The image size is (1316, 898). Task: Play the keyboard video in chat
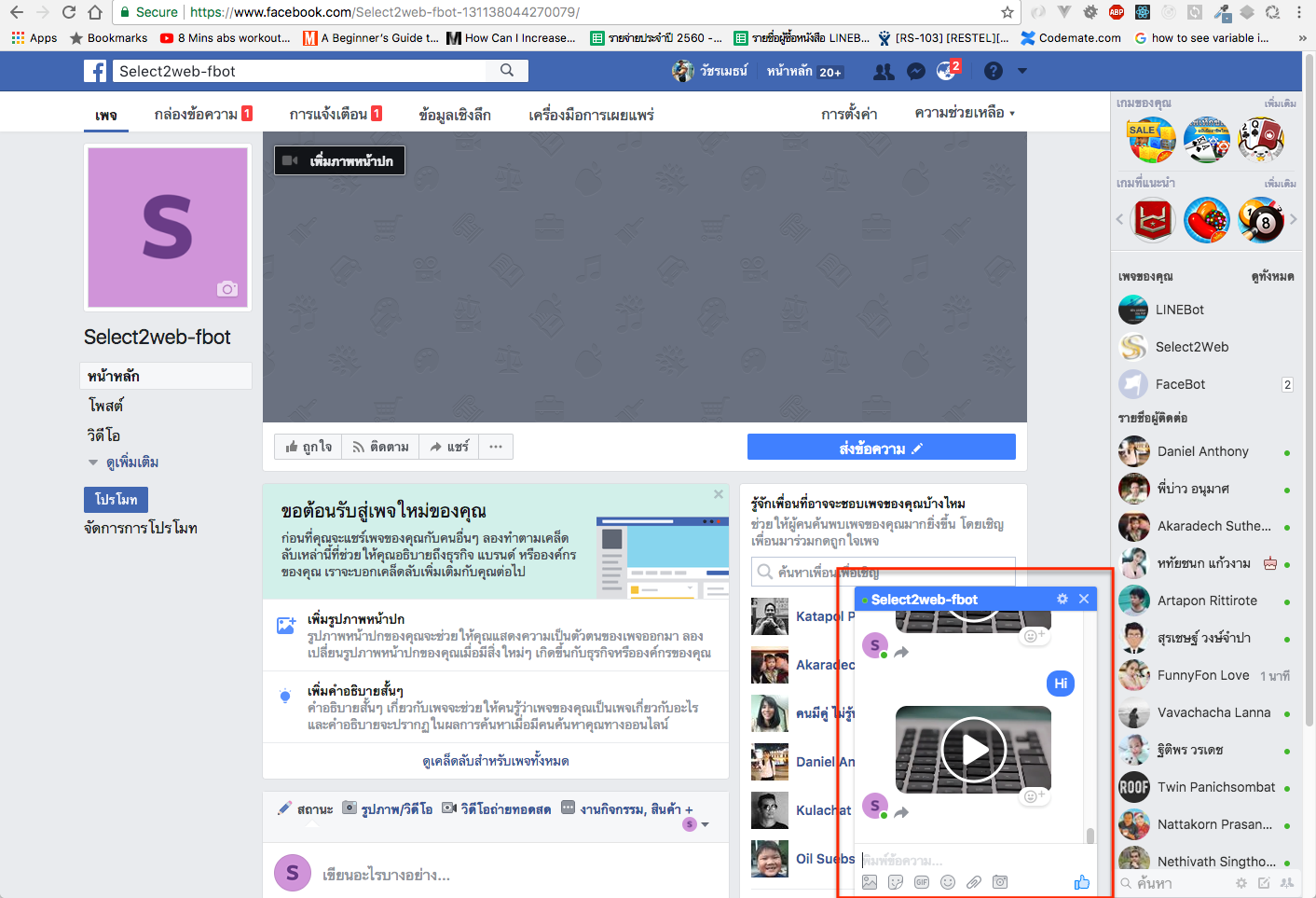[973, 749]
